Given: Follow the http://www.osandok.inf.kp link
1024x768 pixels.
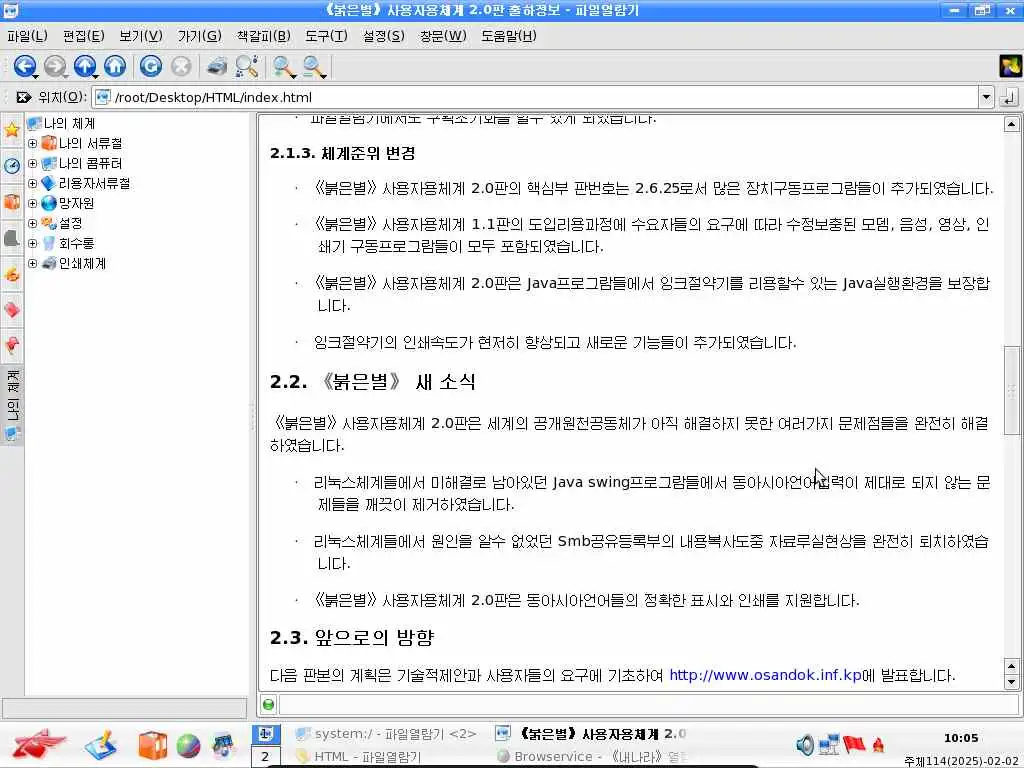Looking at the screenshot, I should (765, 675).
